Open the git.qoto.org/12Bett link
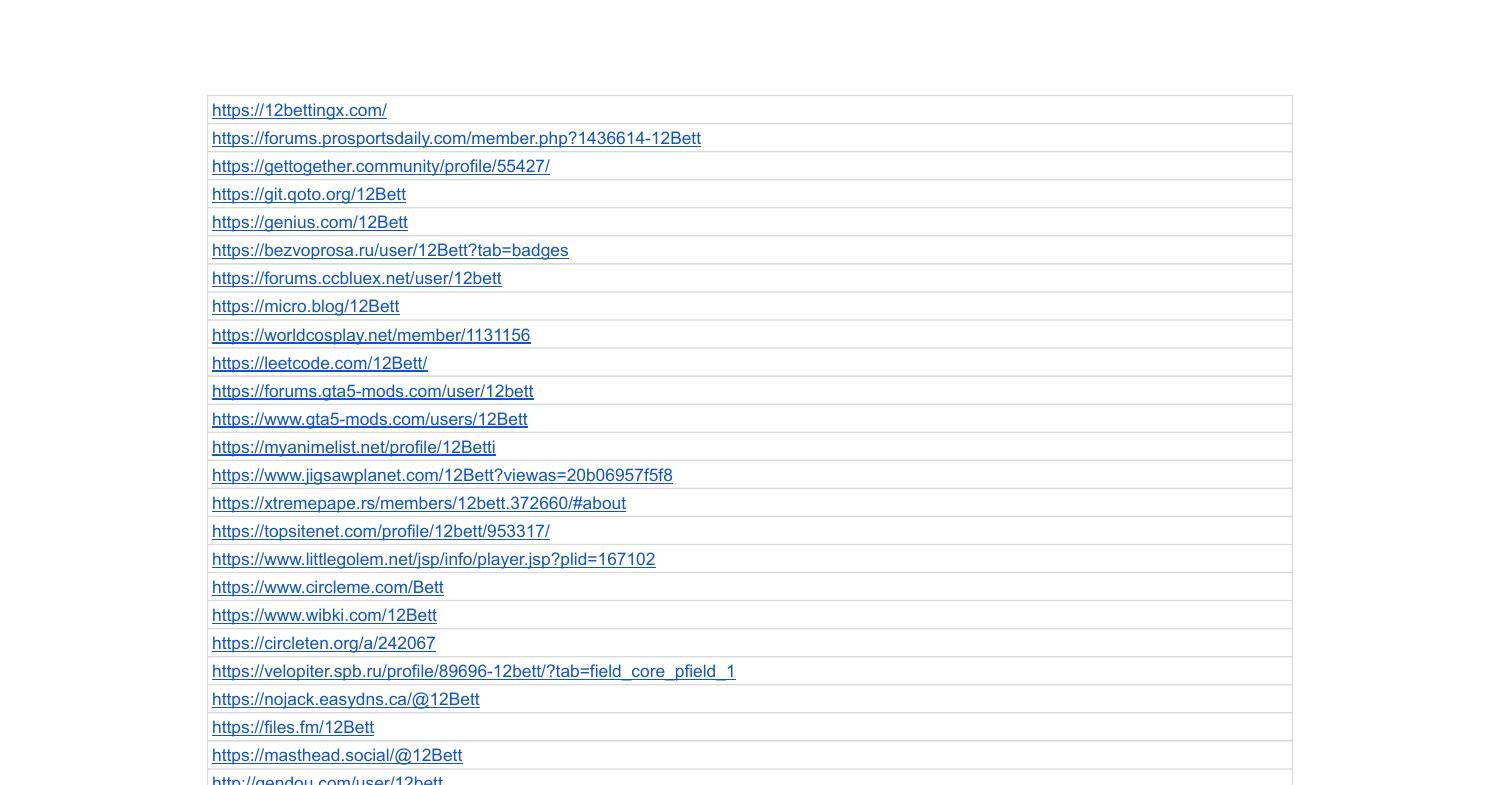Screen dimensions: 1500x785 tap(309, 194)
